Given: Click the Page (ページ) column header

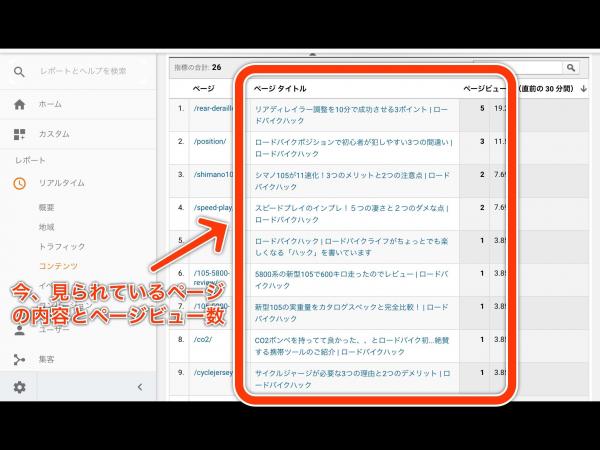Looking at the screenshot, I should (x=203, y=89).
